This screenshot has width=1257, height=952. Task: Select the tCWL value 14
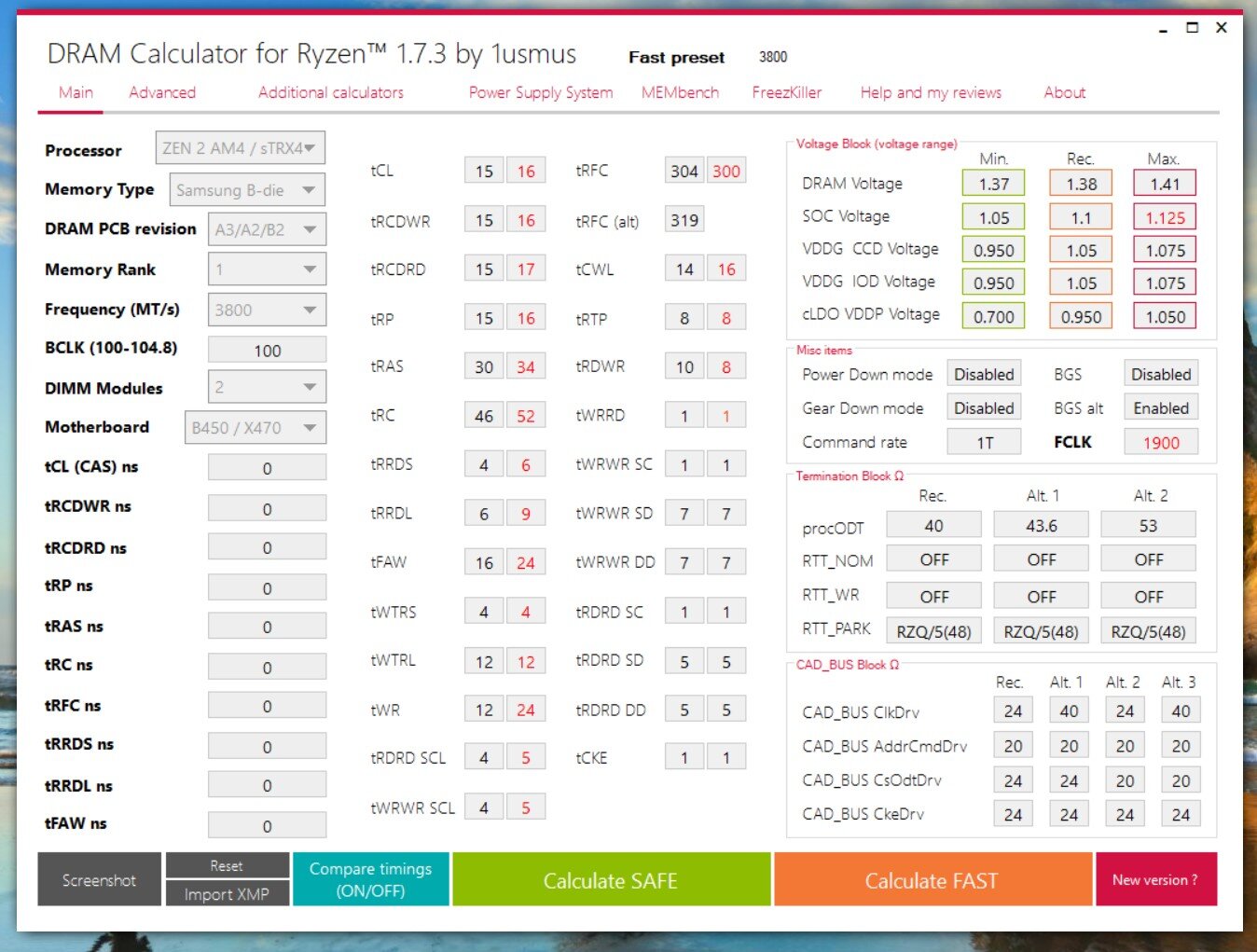(684, 269)
